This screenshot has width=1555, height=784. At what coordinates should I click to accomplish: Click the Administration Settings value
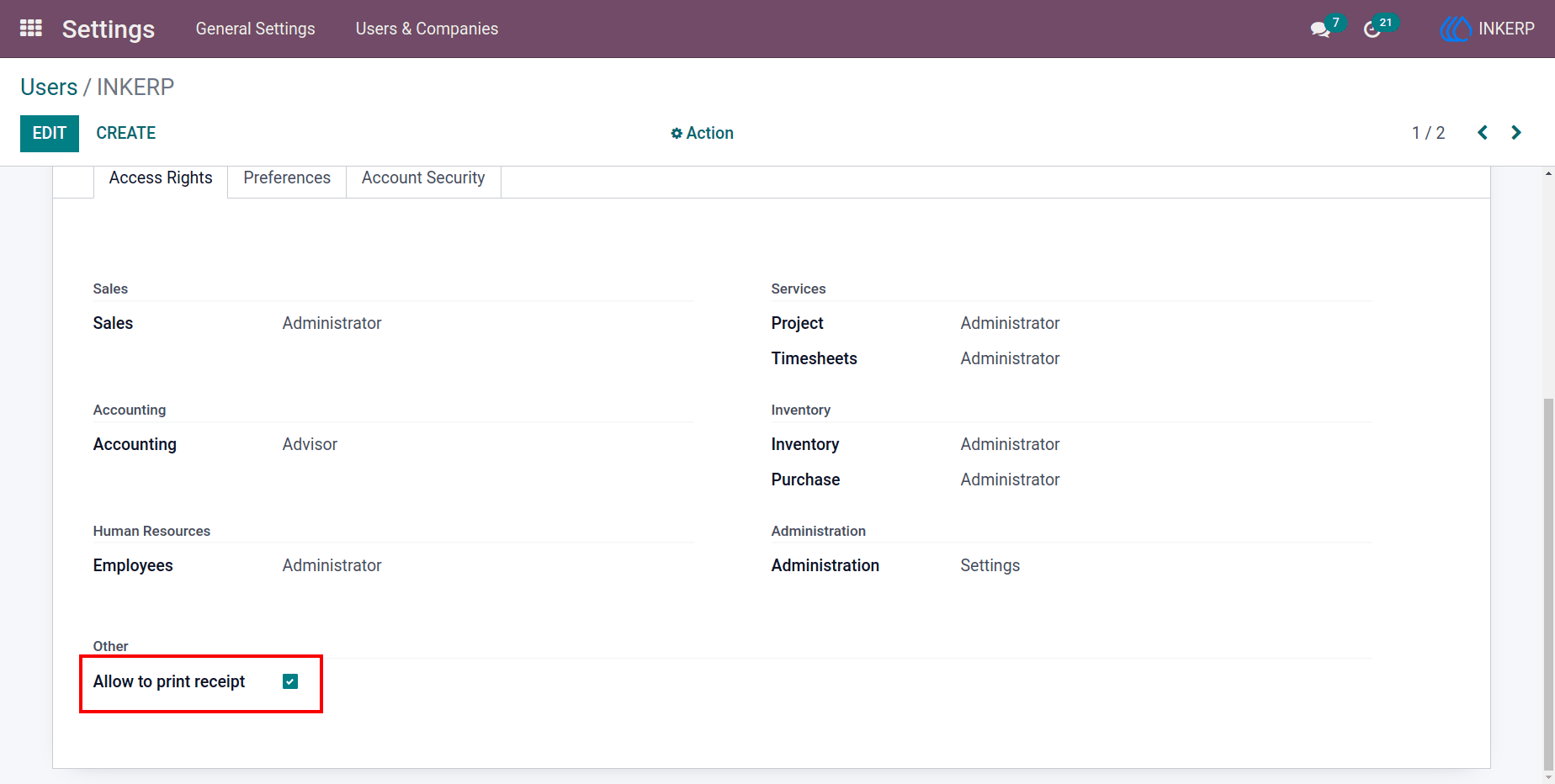click(x=990, y=565)
